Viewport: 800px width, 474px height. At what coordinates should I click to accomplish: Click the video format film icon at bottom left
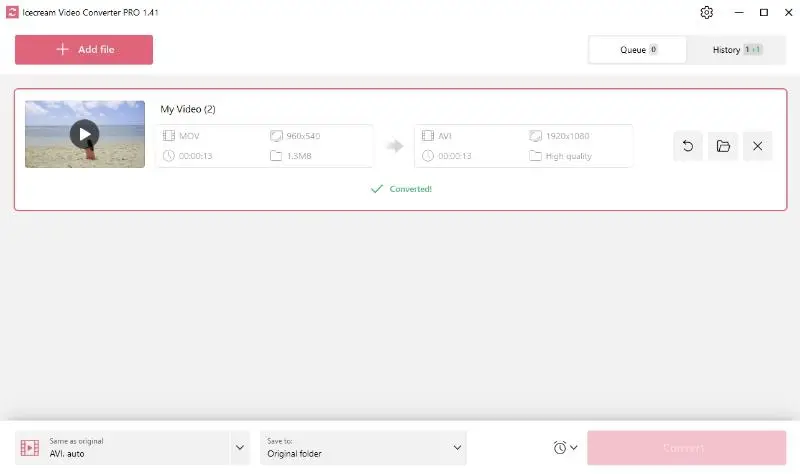(30, 447)
